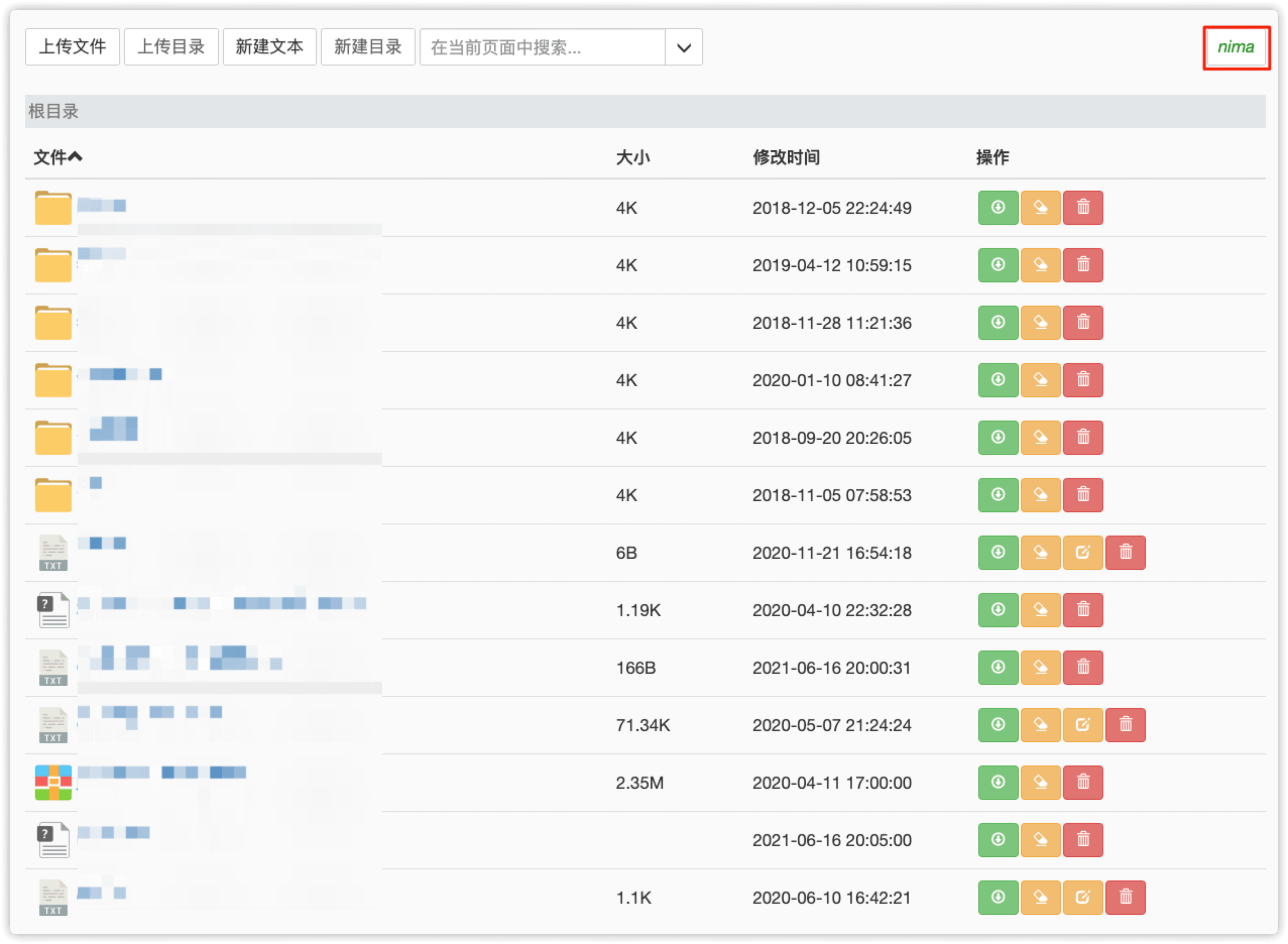1288x944 pixels.
Task: Rename the 1.19K file
Action: (1040, 610)
